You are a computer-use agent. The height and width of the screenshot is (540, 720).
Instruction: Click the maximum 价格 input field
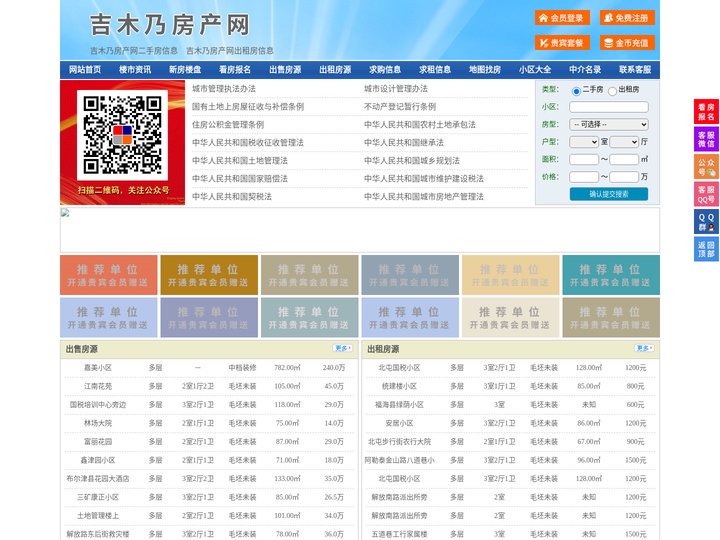tap(624, 177)
